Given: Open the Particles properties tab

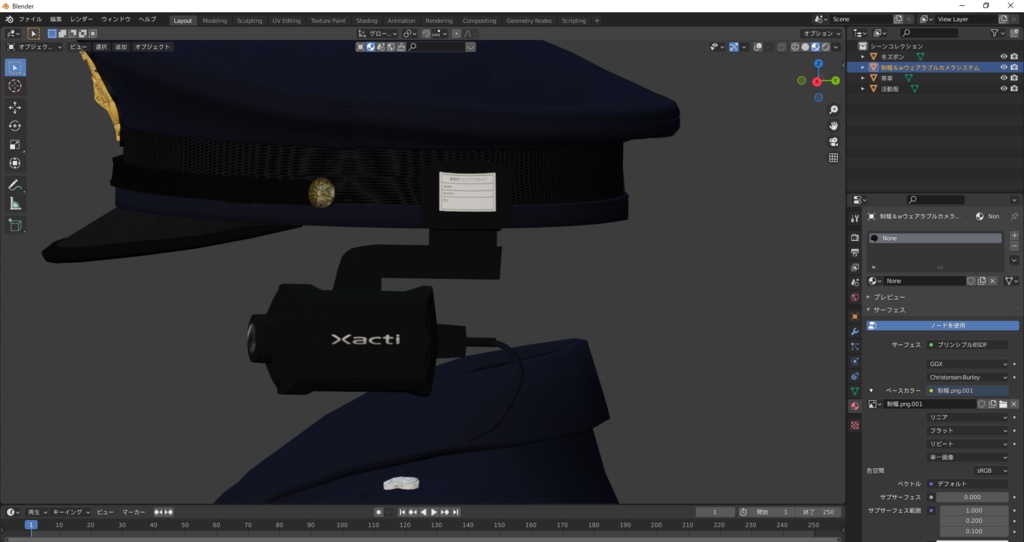Looking at the screenshot, I should pyautogui.click(x=855, y=346).
